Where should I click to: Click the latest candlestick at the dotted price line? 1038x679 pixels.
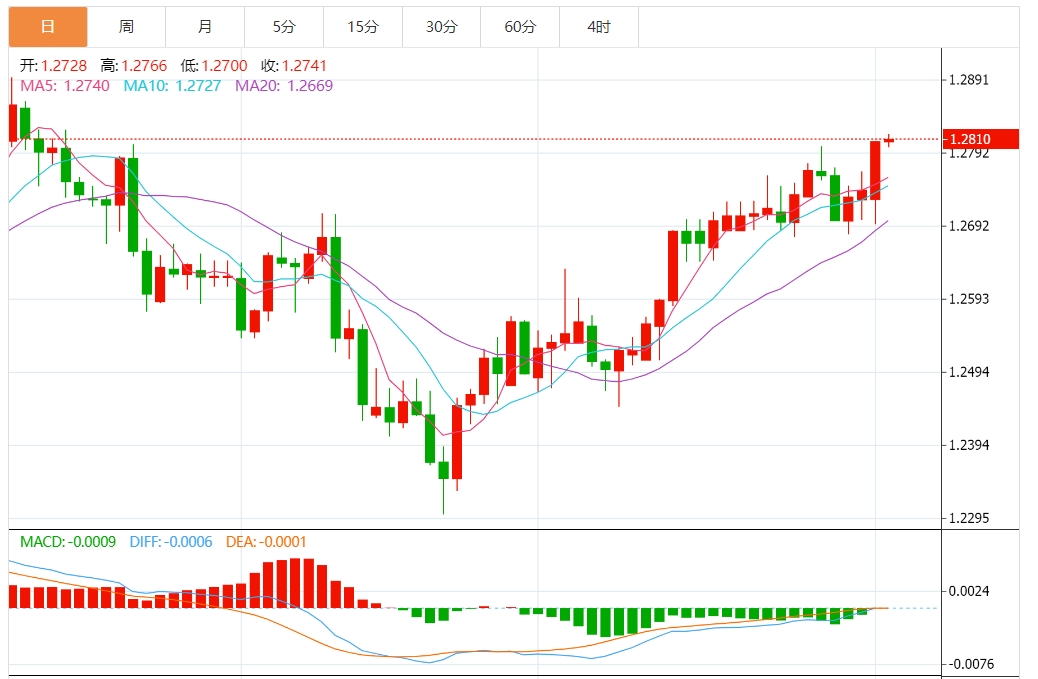coord(888,140)
